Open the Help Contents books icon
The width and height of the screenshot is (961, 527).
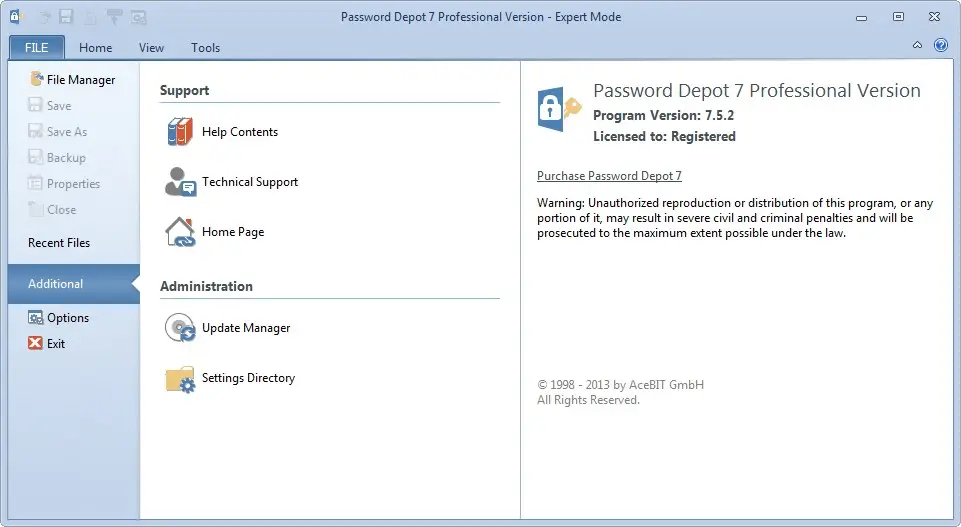(180, 132)
